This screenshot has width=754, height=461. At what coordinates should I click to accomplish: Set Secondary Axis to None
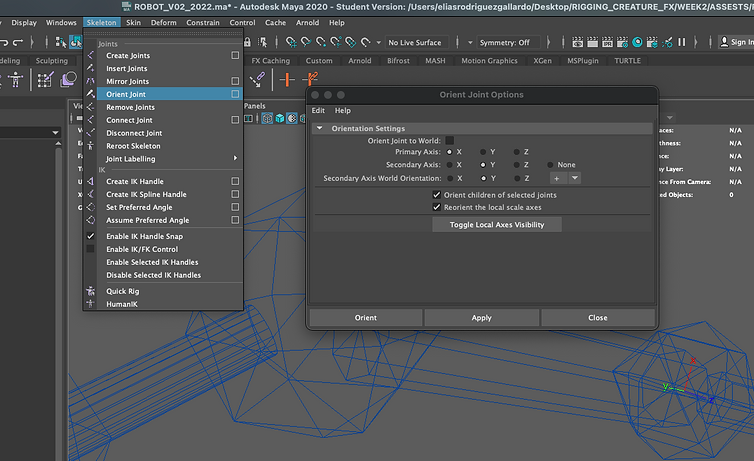(x=550, y=165)
